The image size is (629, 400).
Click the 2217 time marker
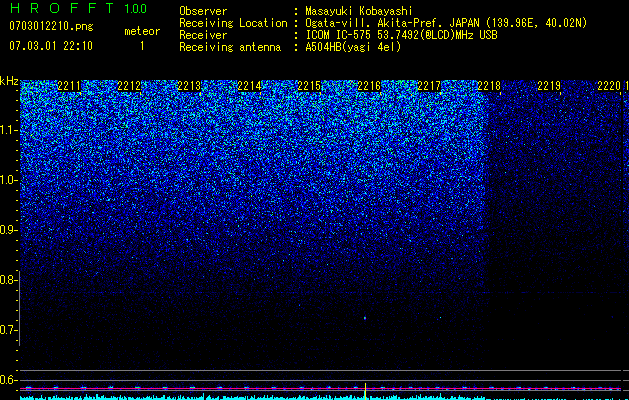429,86
